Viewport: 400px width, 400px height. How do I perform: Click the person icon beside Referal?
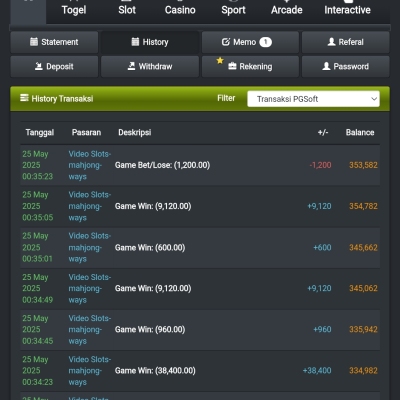(x=331, y=42)
